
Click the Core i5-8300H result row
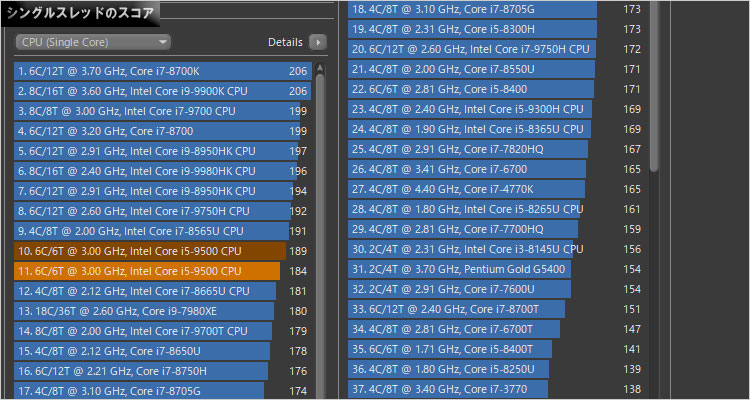point(472,29)
